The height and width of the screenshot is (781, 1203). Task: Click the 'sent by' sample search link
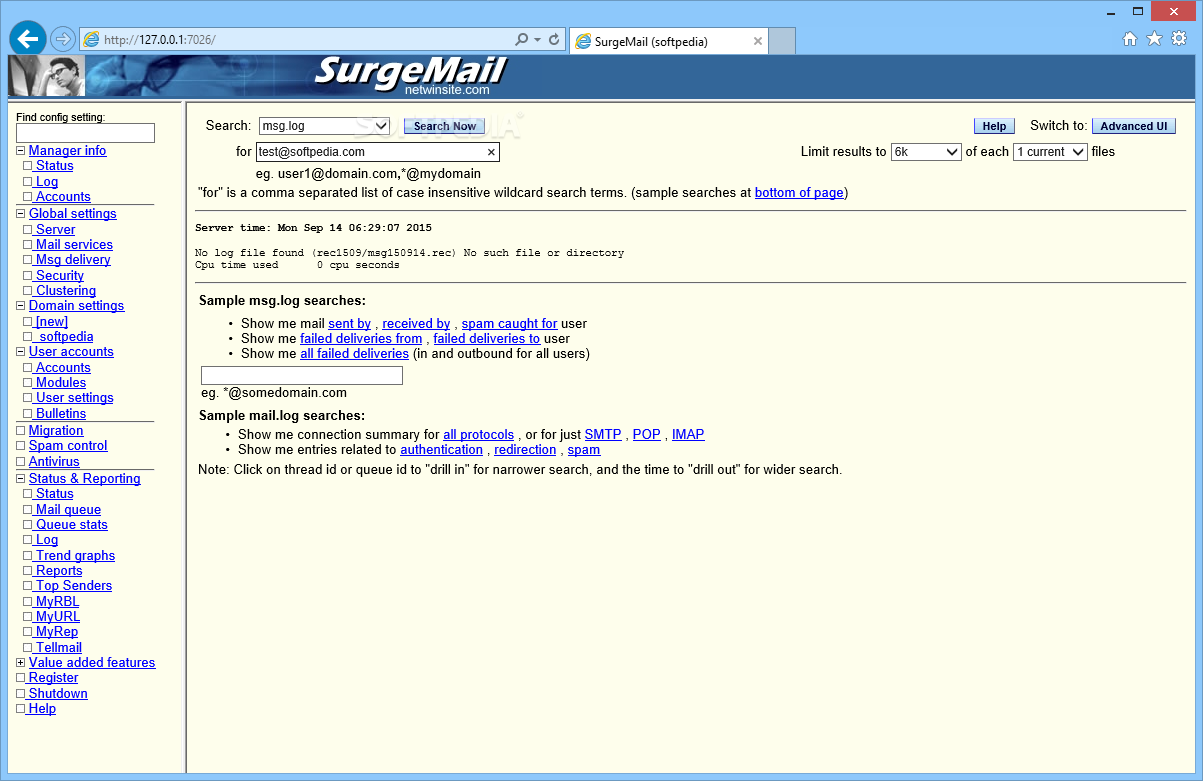pyautogui.click(x=350, y=324)
